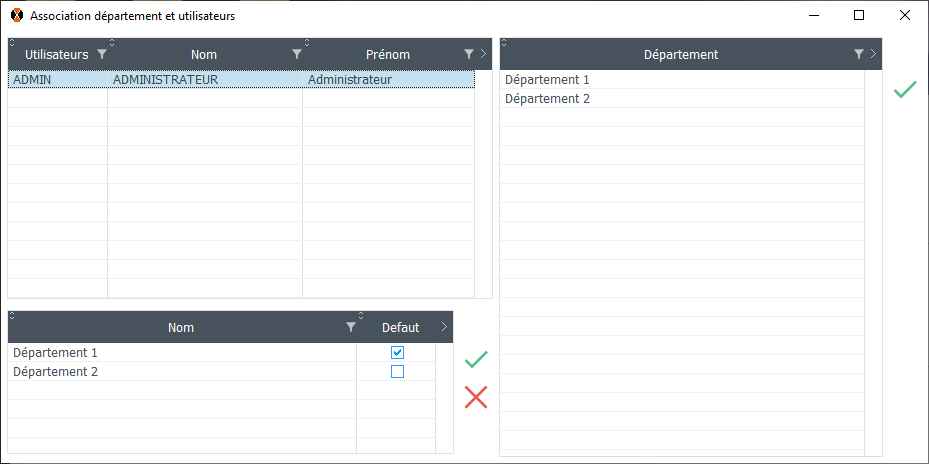Screen dimensions: 929x464
Task: Select Département 2 in right-hand list
Action: tap(547, 99)
